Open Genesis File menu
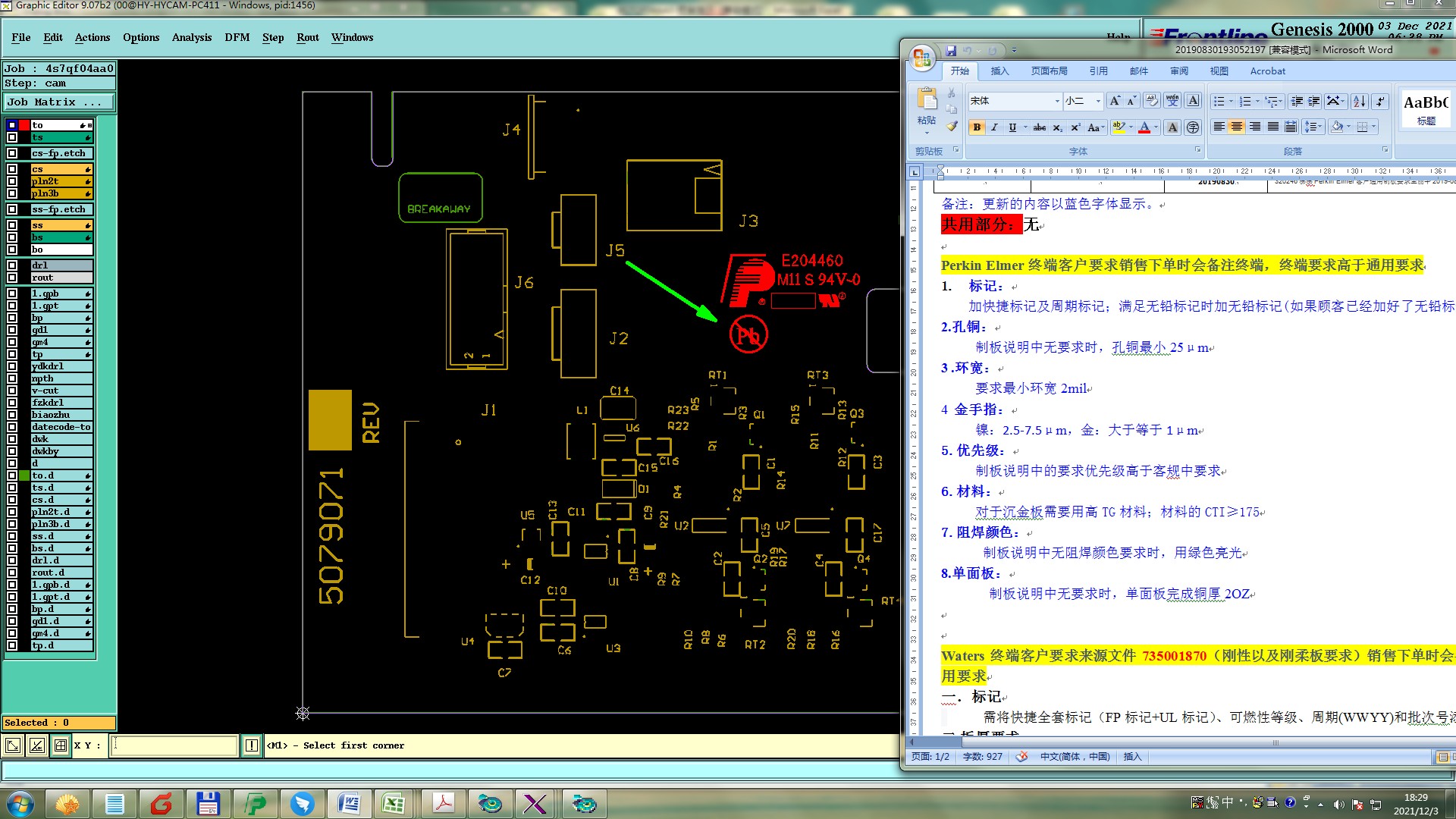The width and height of the screenshot is (1456, 819). click(21, 37)
